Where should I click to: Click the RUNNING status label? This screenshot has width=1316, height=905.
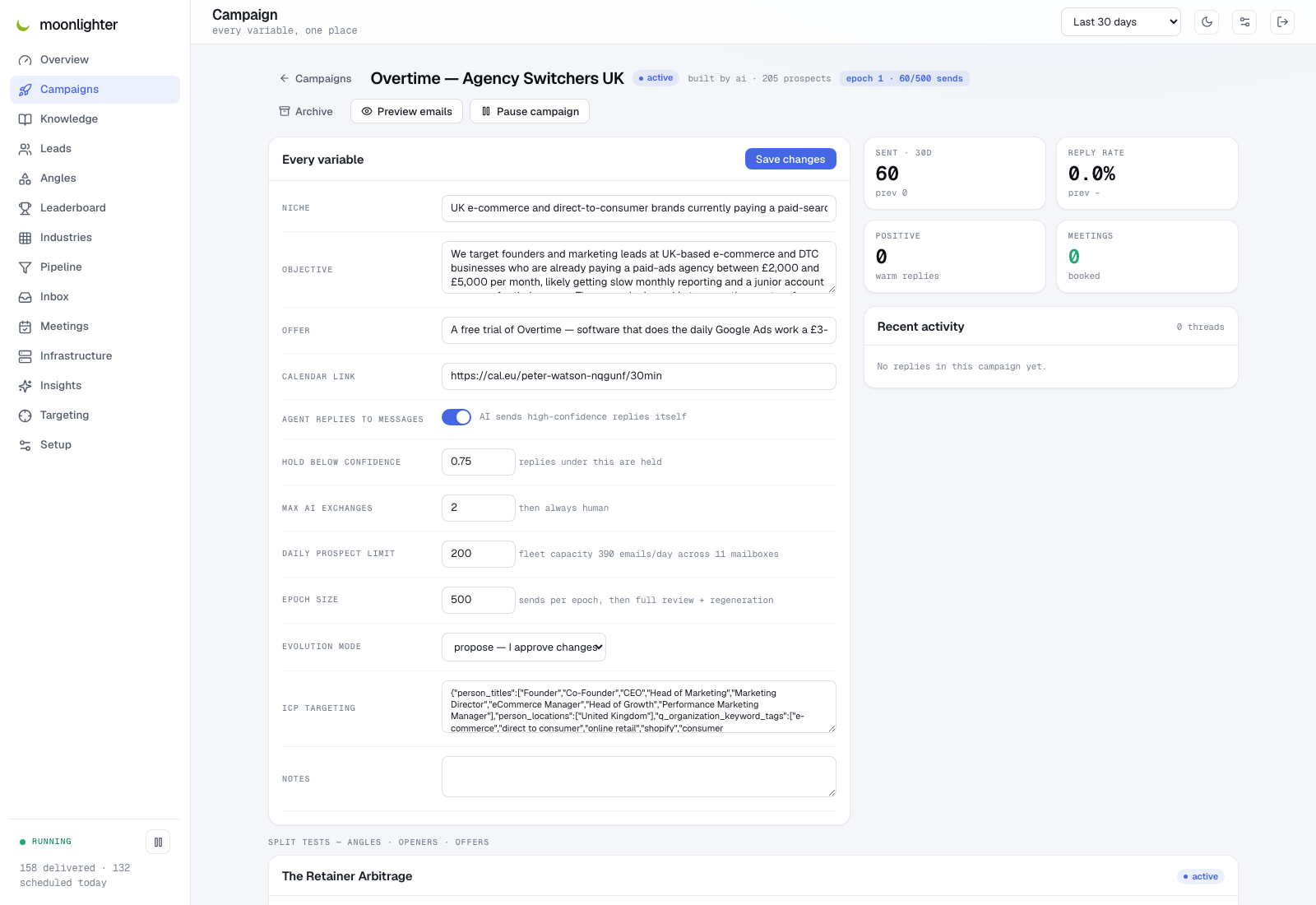(x=52, y=842)
